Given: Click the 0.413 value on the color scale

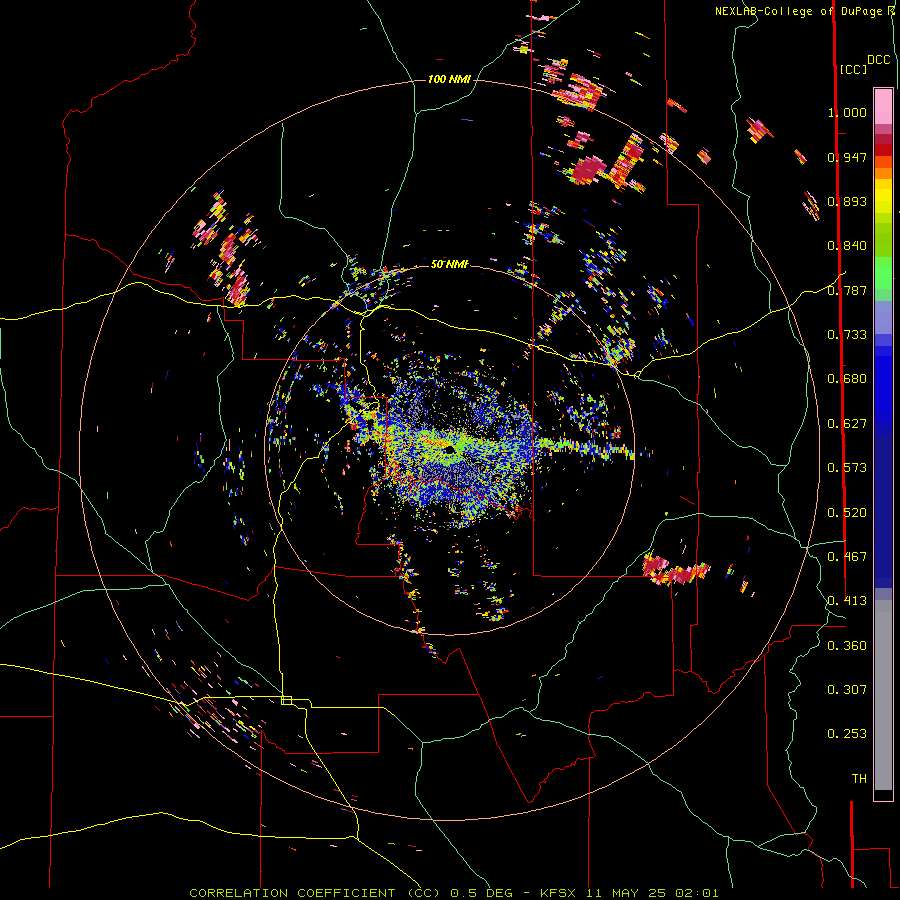Looking at the screenshot, I should [x=847, y=601].
